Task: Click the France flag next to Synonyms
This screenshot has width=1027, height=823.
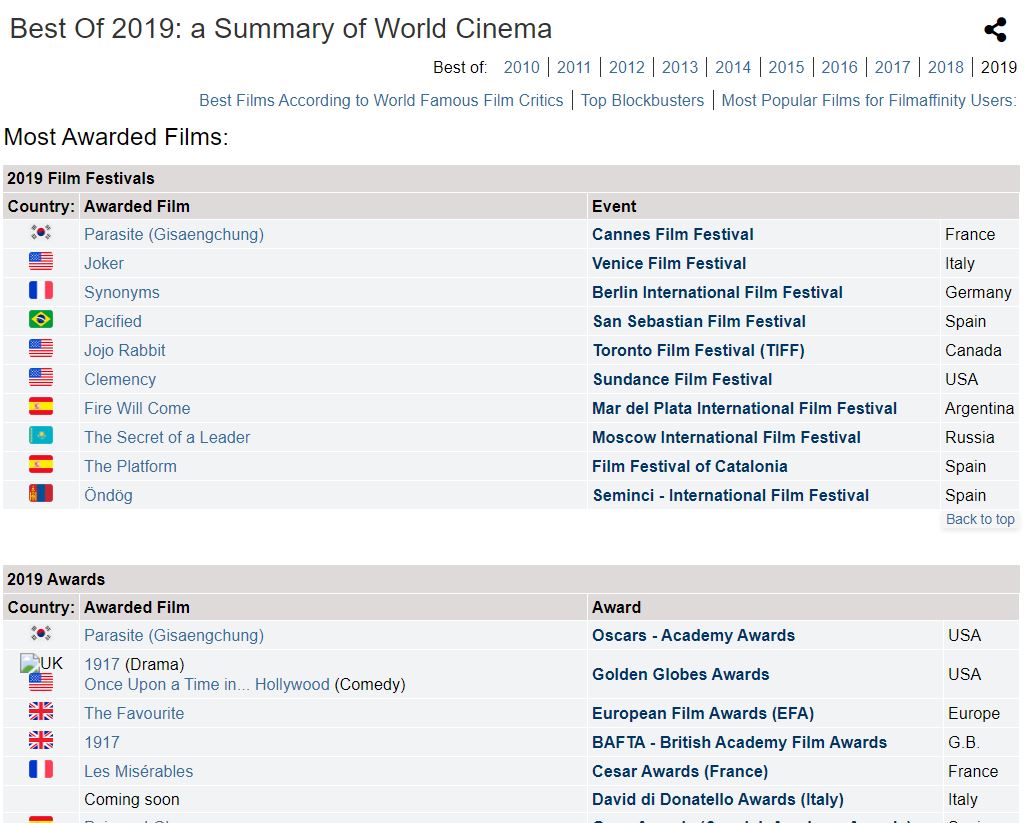Action: pyautogui.click(x=41, y=291)
